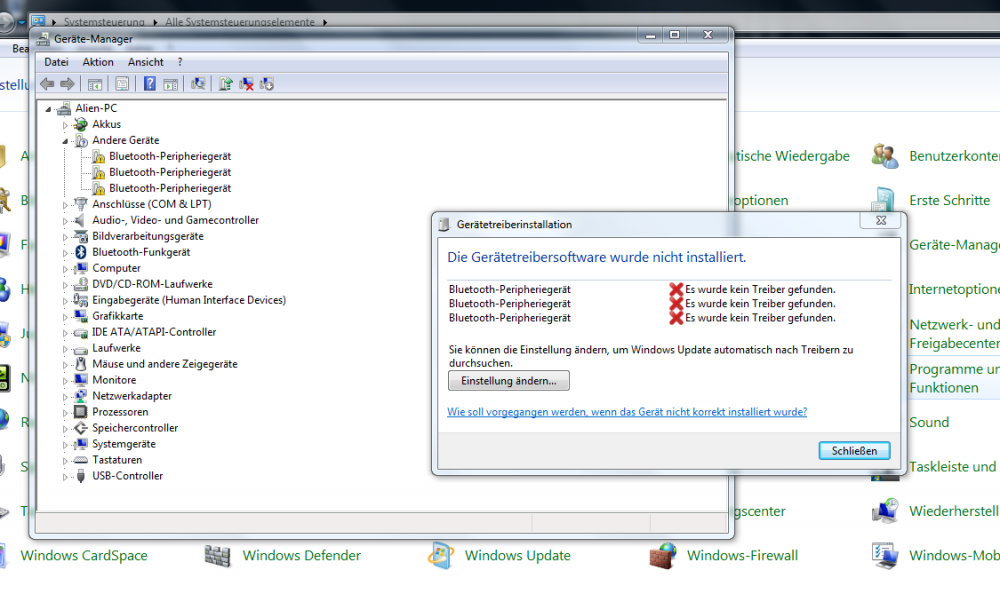Click the Schließen button
This screenshot has height=594, width=1000.
(853, 450)
